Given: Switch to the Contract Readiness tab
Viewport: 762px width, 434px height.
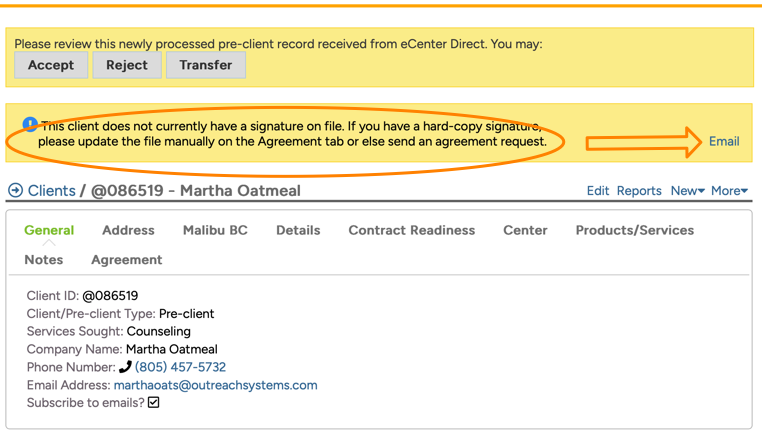Looking at the screenshot, I should point(411,230).
